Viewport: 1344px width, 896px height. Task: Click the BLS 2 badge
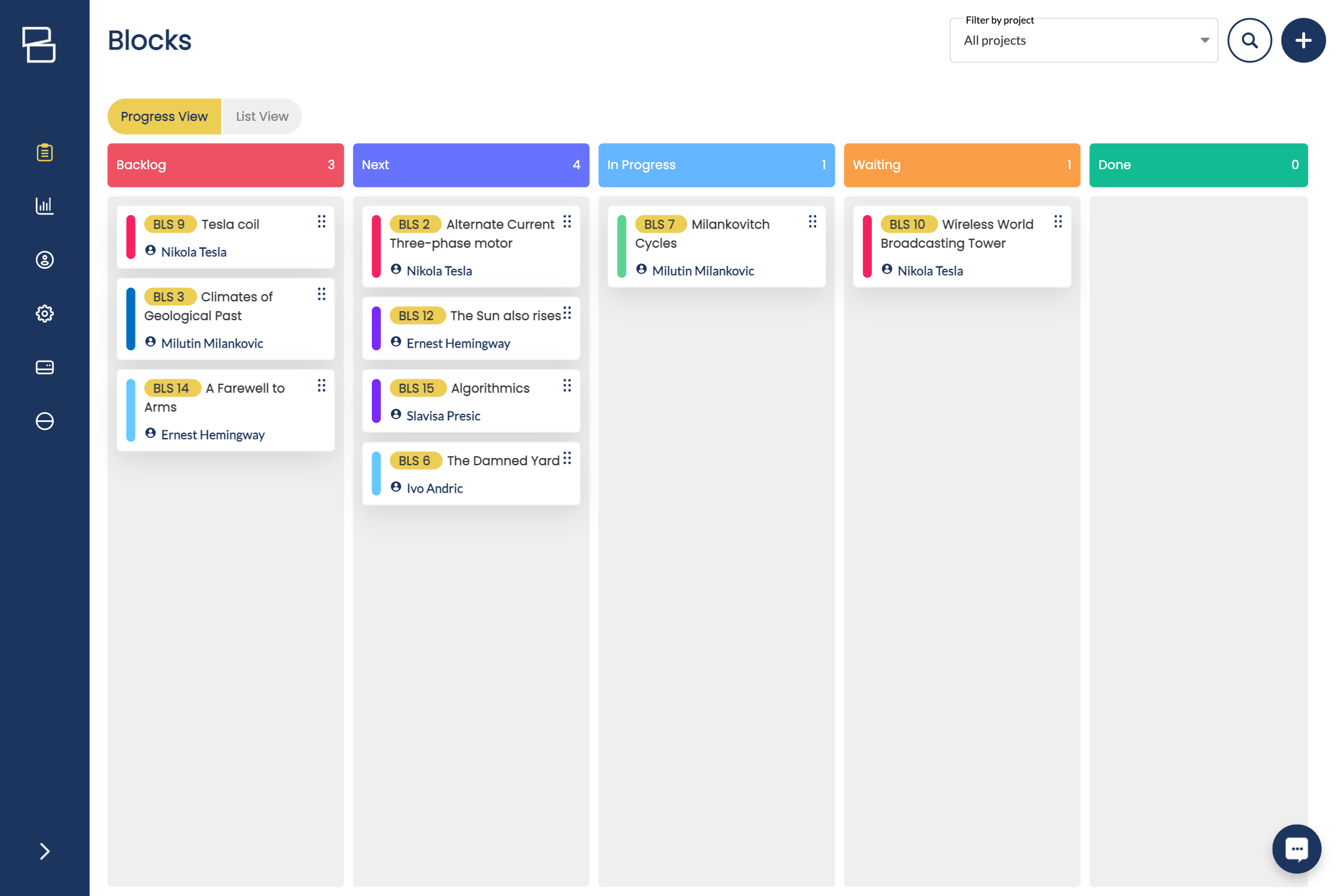click(x=415, y=224)
